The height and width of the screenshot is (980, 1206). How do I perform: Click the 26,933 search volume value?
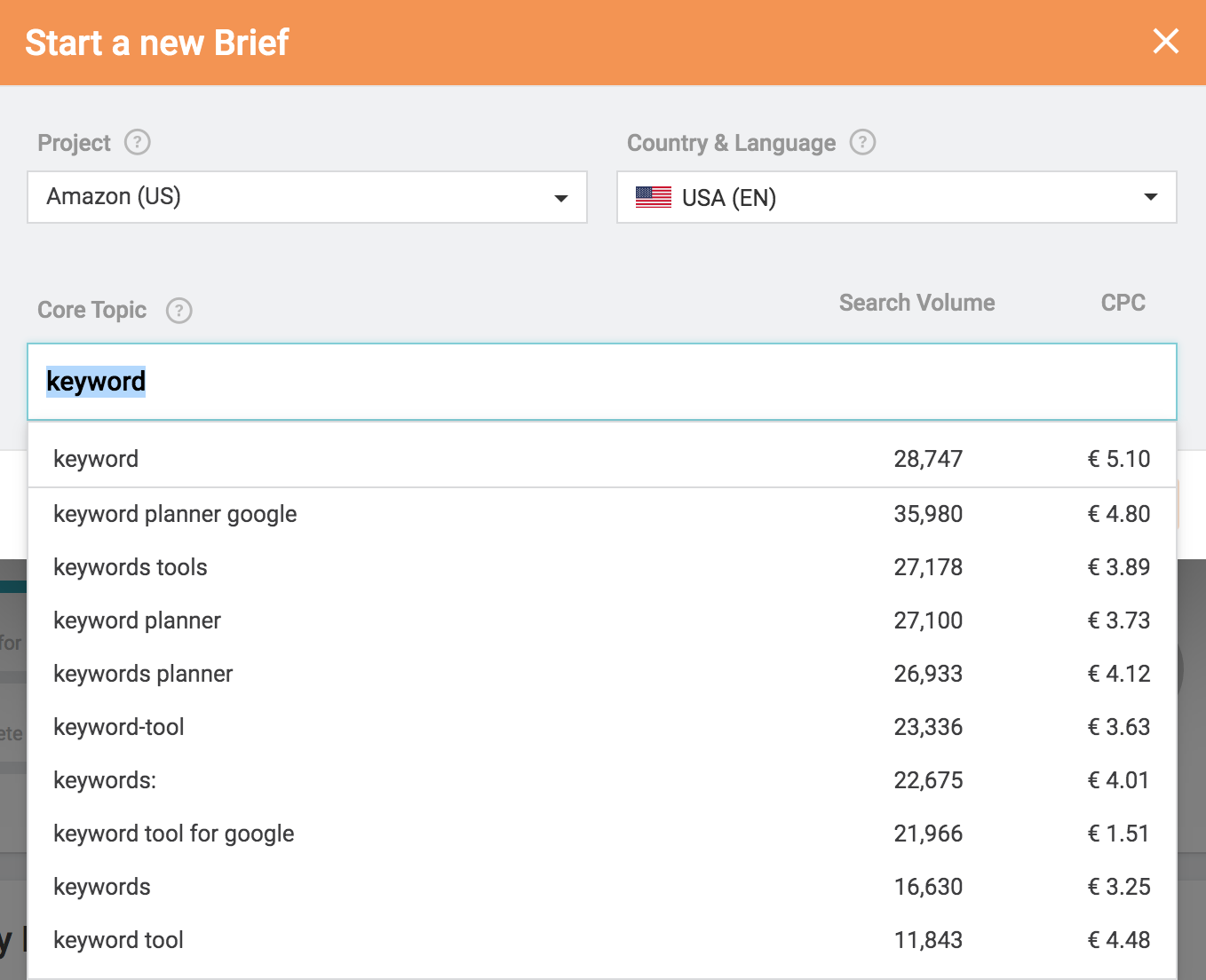click(x=928, y=674)
